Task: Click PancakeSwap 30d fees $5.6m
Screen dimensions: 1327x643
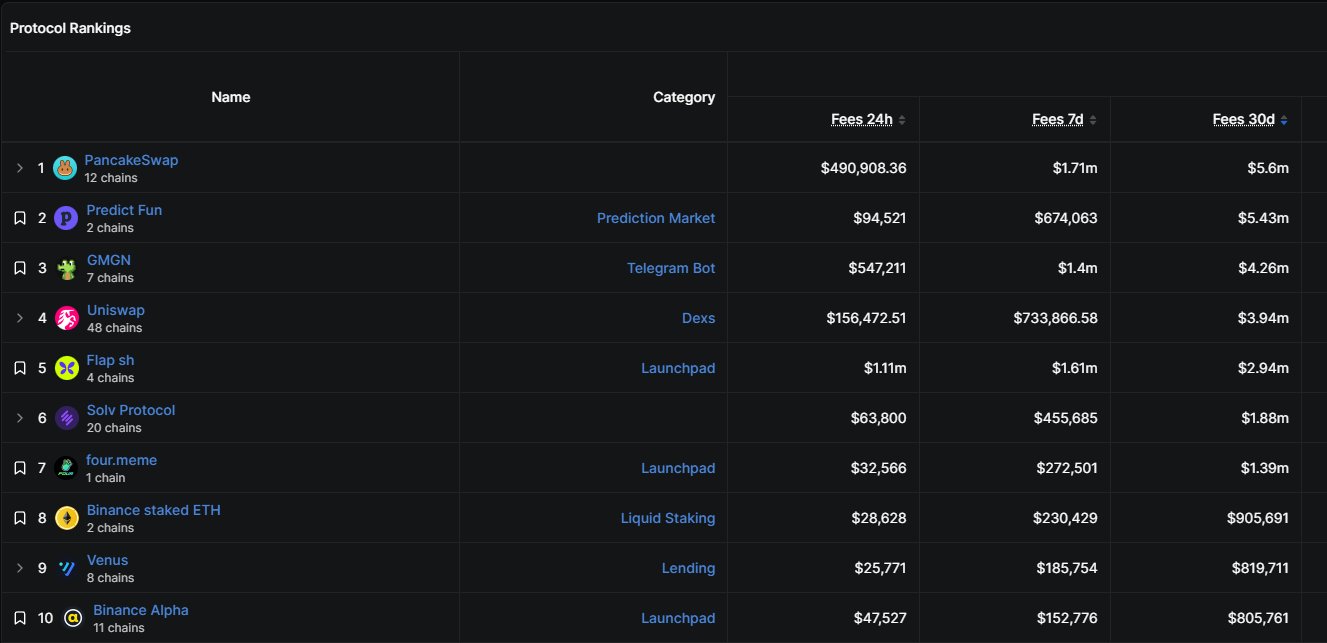Action: tap(1267, 168)
